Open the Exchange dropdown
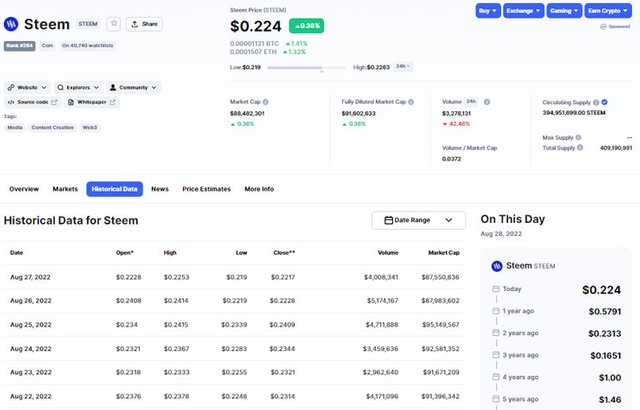Image resolution: width=640 pixels, height=410 pixels. pyautogui.click(x=523, y=11)
